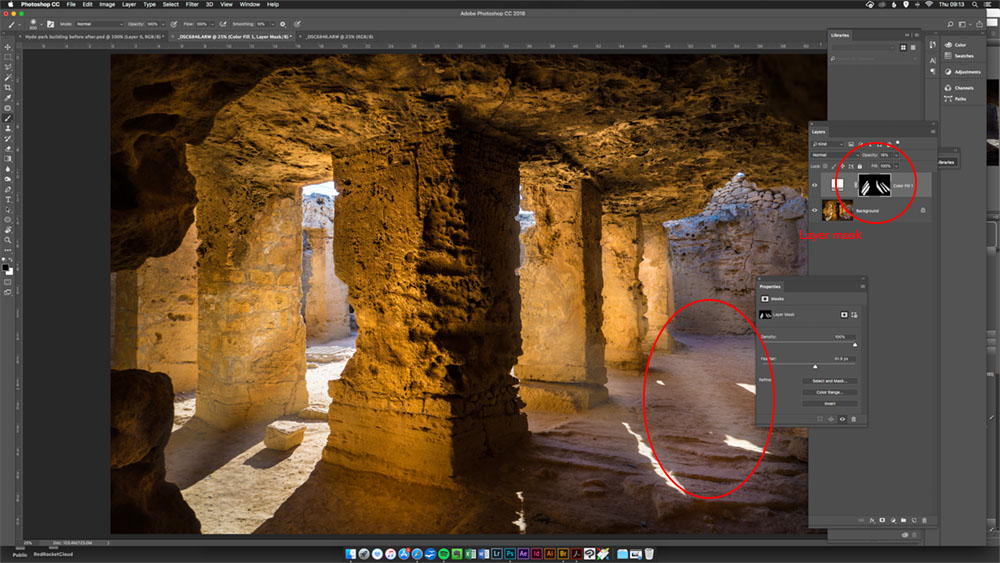Viewport: 1000px width, 563px height.
Task: Open the layer Kind filter dropdown
Action: (828, 144)
